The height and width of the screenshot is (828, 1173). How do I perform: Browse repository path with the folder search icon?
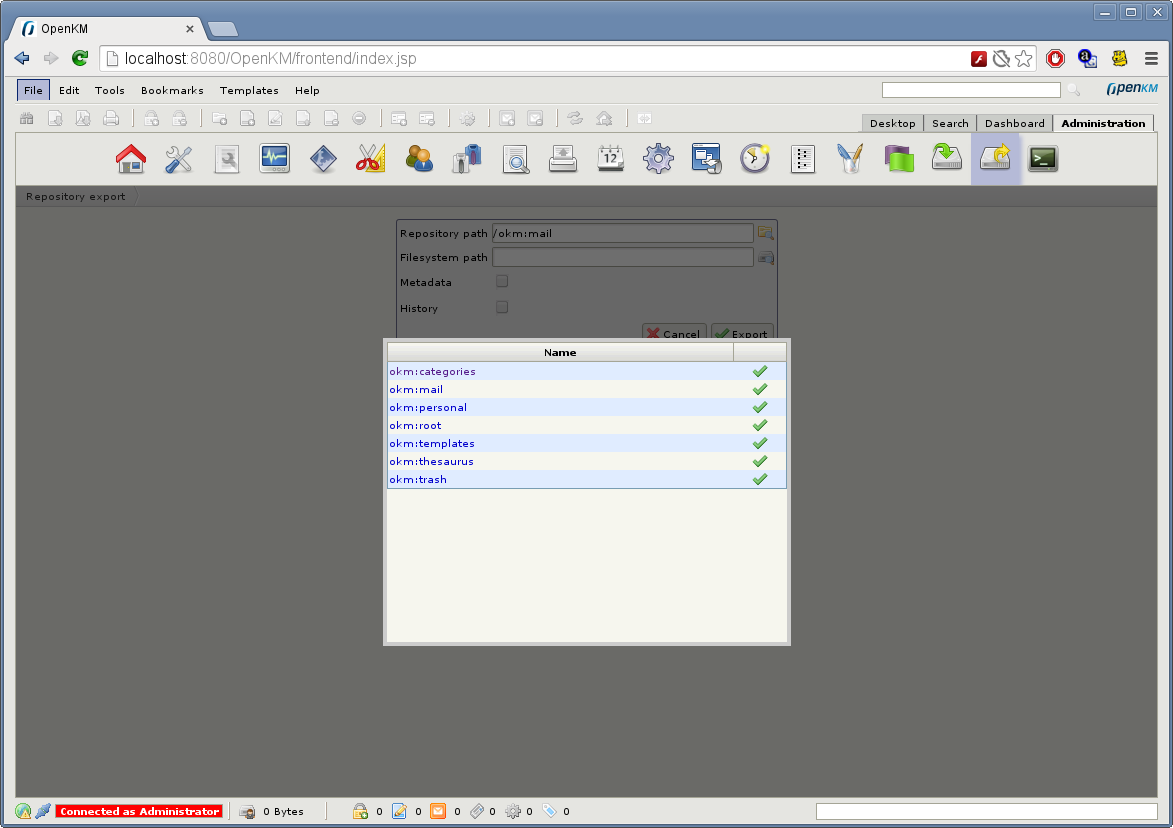pos(766,232)
